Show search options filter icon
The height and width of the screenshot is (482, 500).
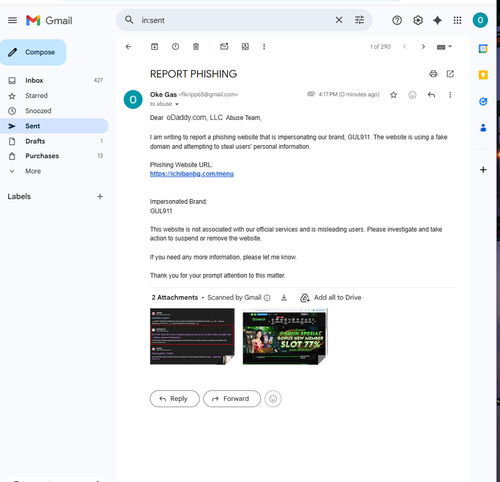click(x=359, y=20)
